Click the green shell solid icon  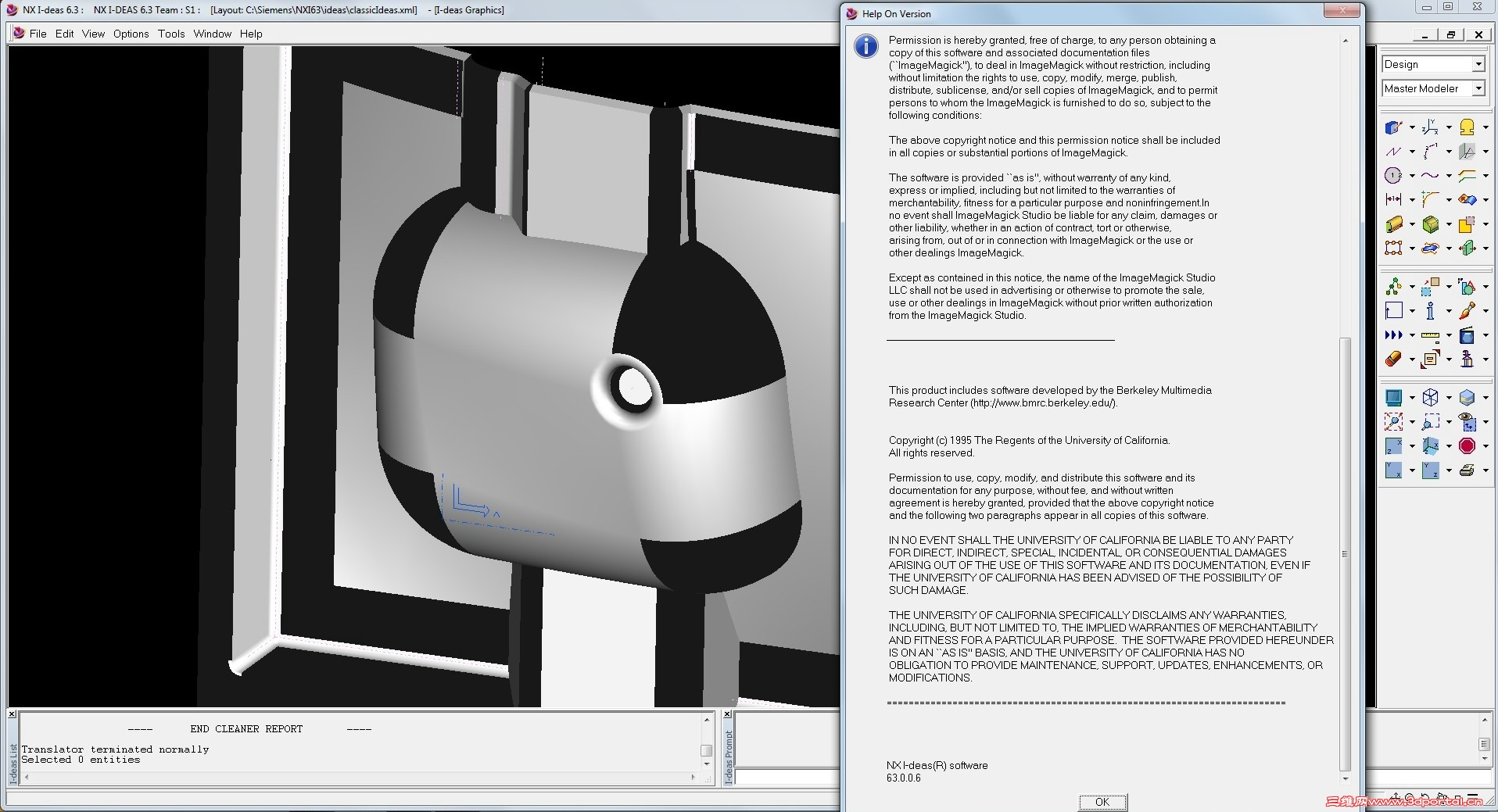(x=1430, y=224)
